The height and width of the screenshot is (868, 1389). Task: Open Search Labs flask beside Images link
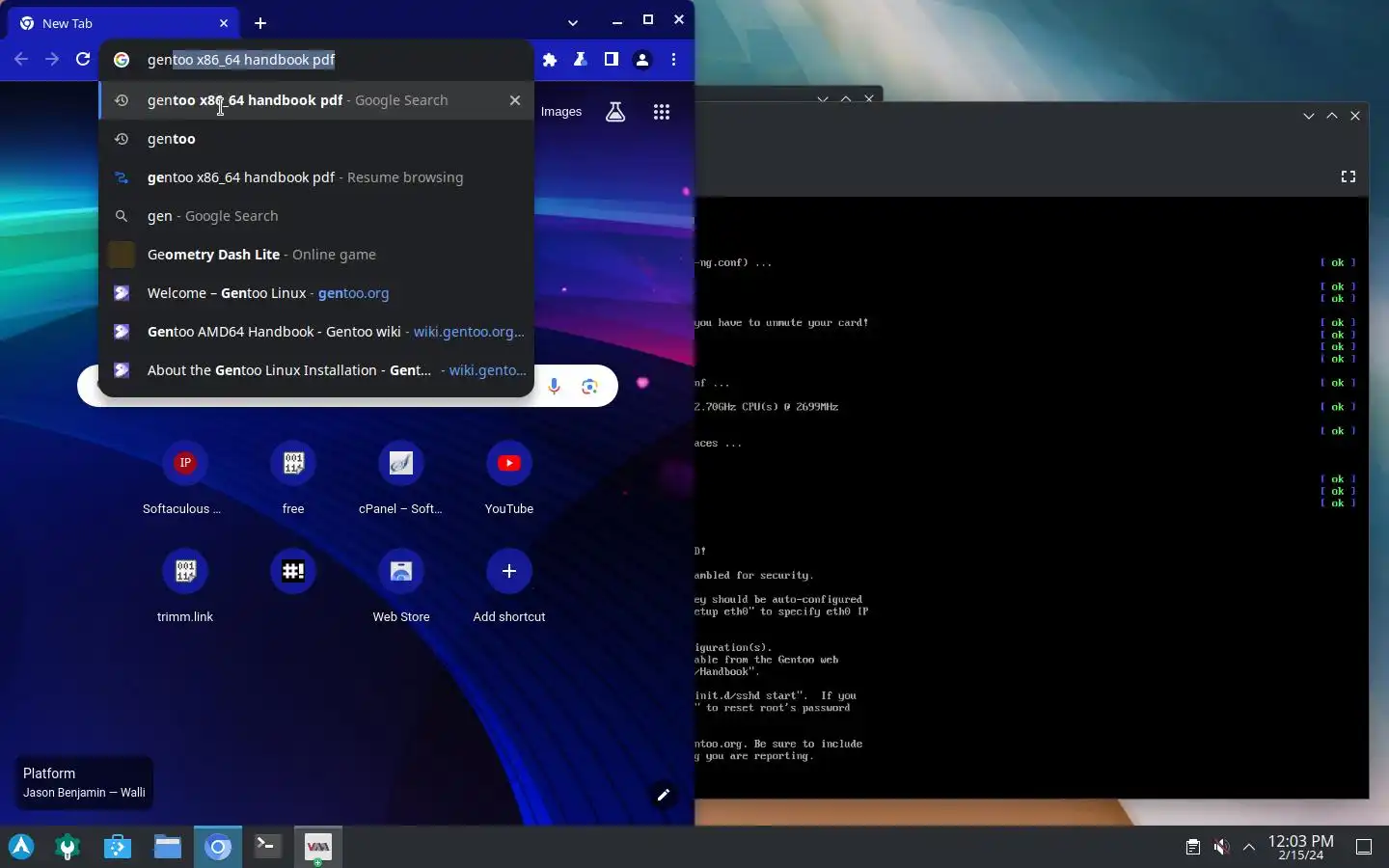coord(615,112)
